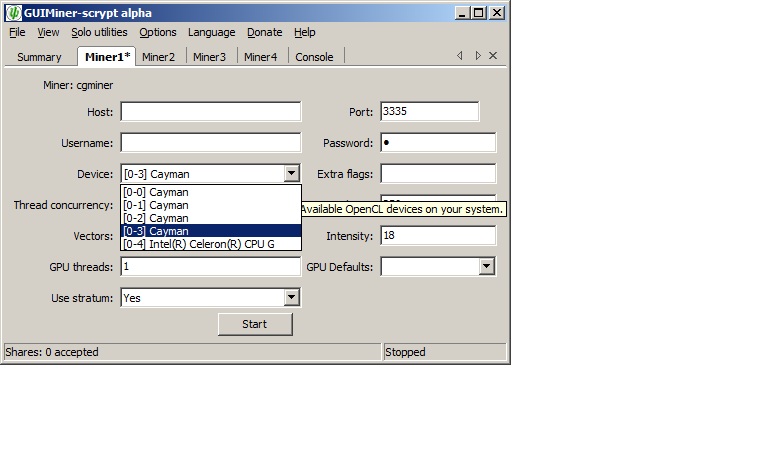Open the Help menu
Screen dimensions: 768x460
point(305,32)
